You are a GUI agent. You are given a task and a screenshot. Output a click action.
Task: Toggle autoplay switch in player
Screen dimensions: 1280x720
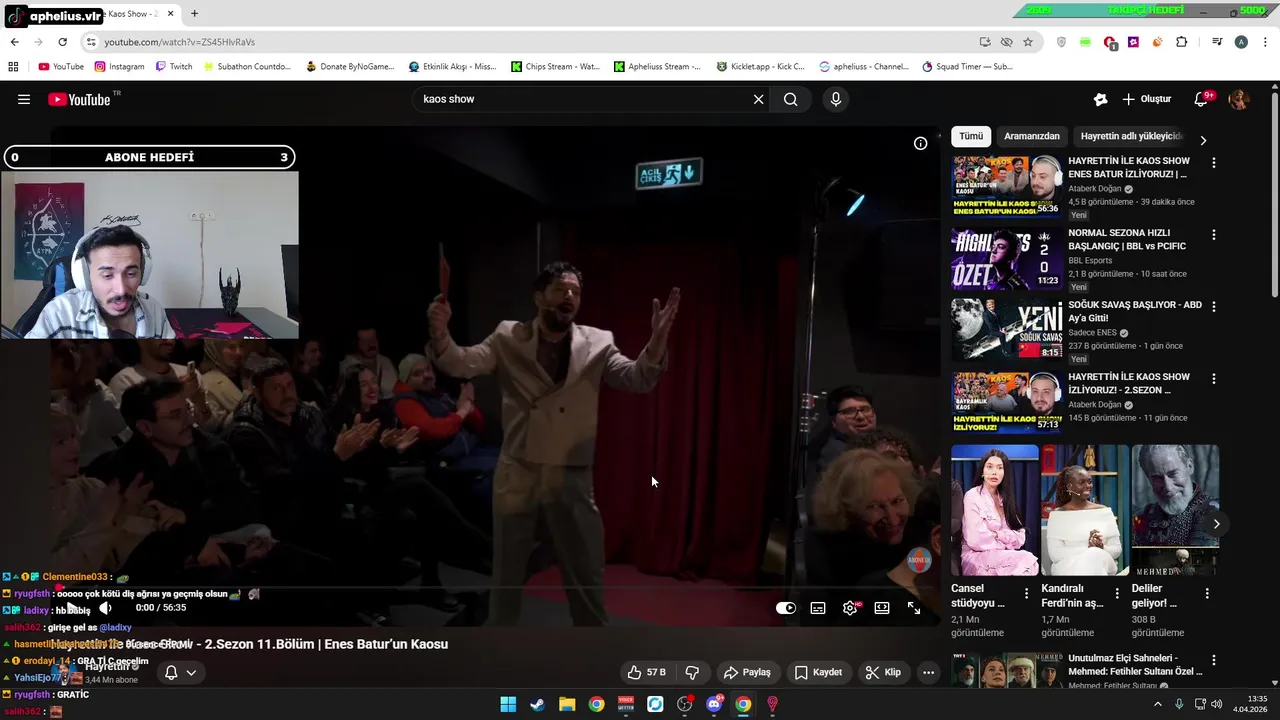tap(786, 608)
